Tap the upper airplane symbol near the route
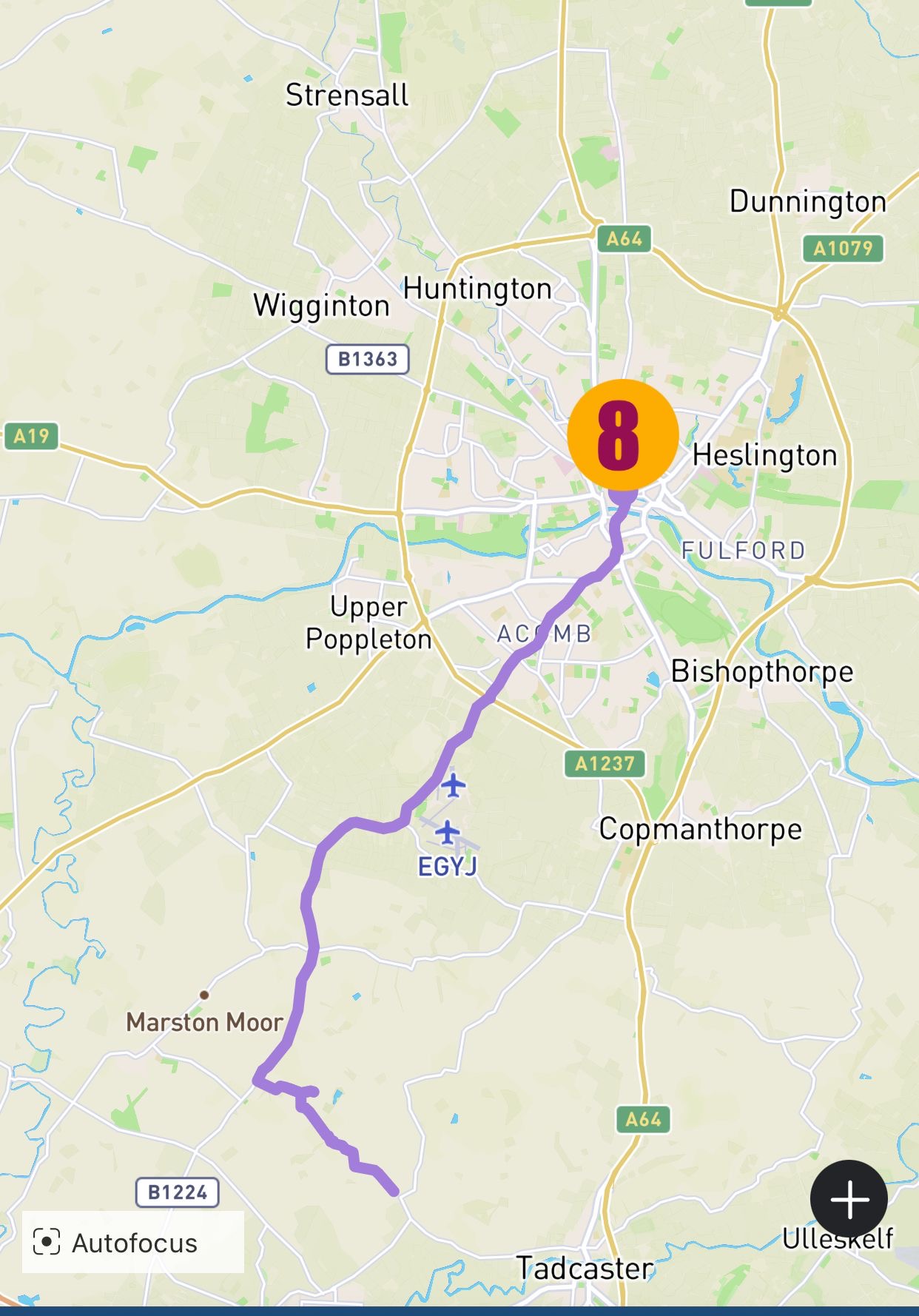Image resolution: width=919 pixels, height=1316 pixels. pyautogui.click(x=453, y=785)
